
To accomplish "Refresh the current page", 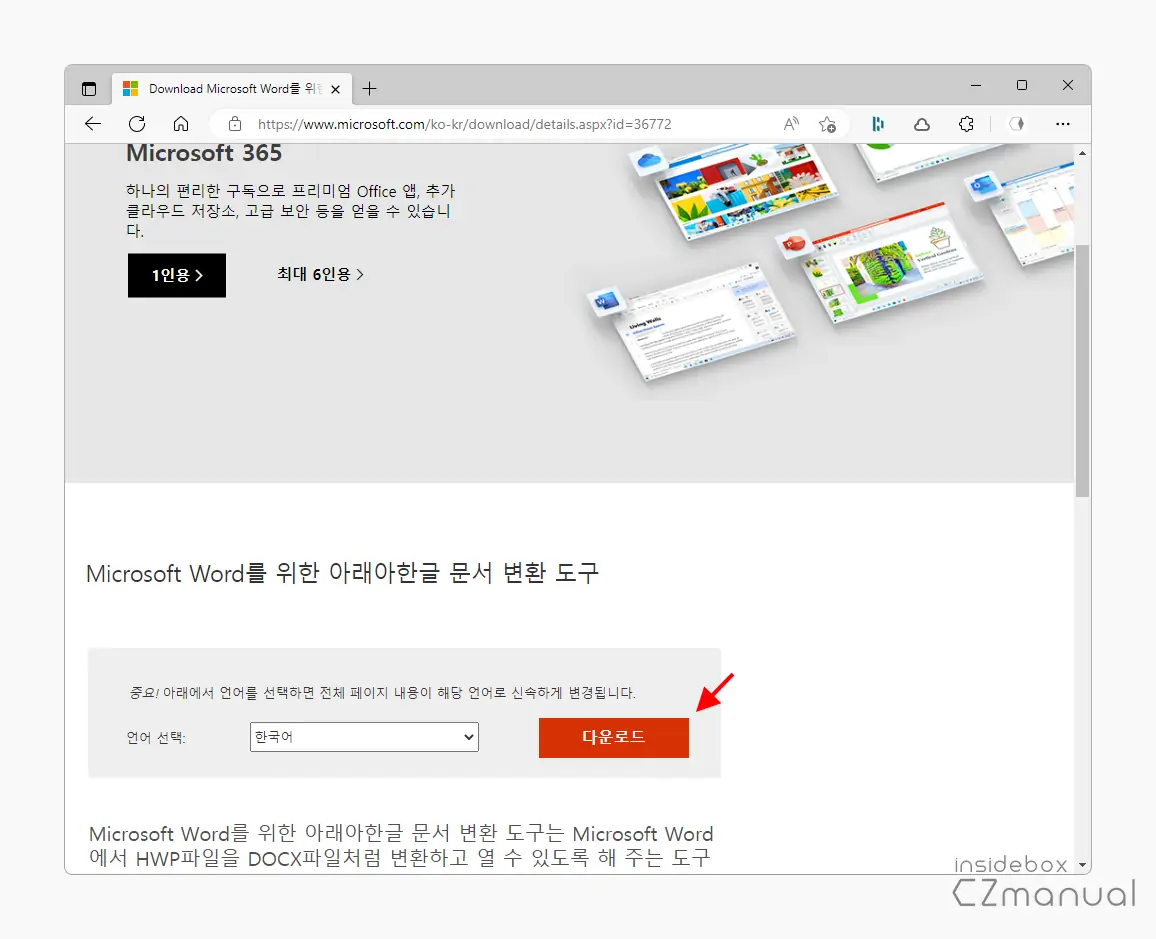I will point(137,124).
